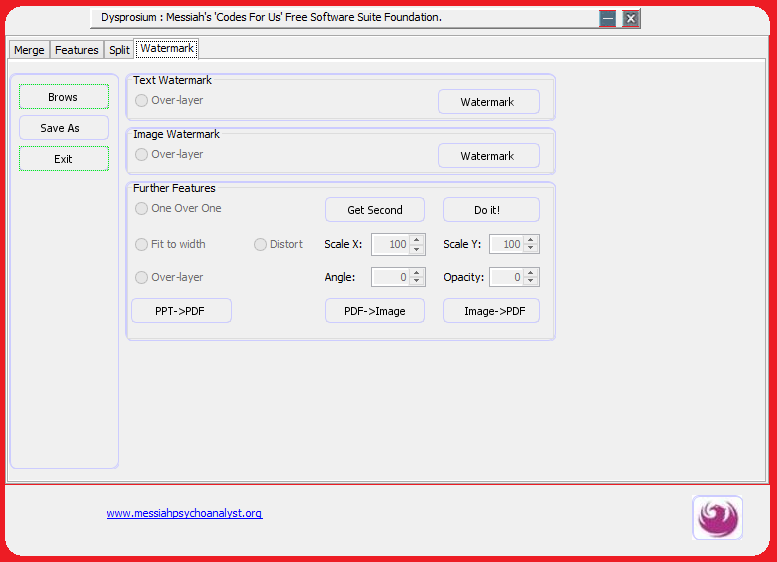Click the Save As button
The width and height of the screenshot is (777, 562).
(64, 128)
